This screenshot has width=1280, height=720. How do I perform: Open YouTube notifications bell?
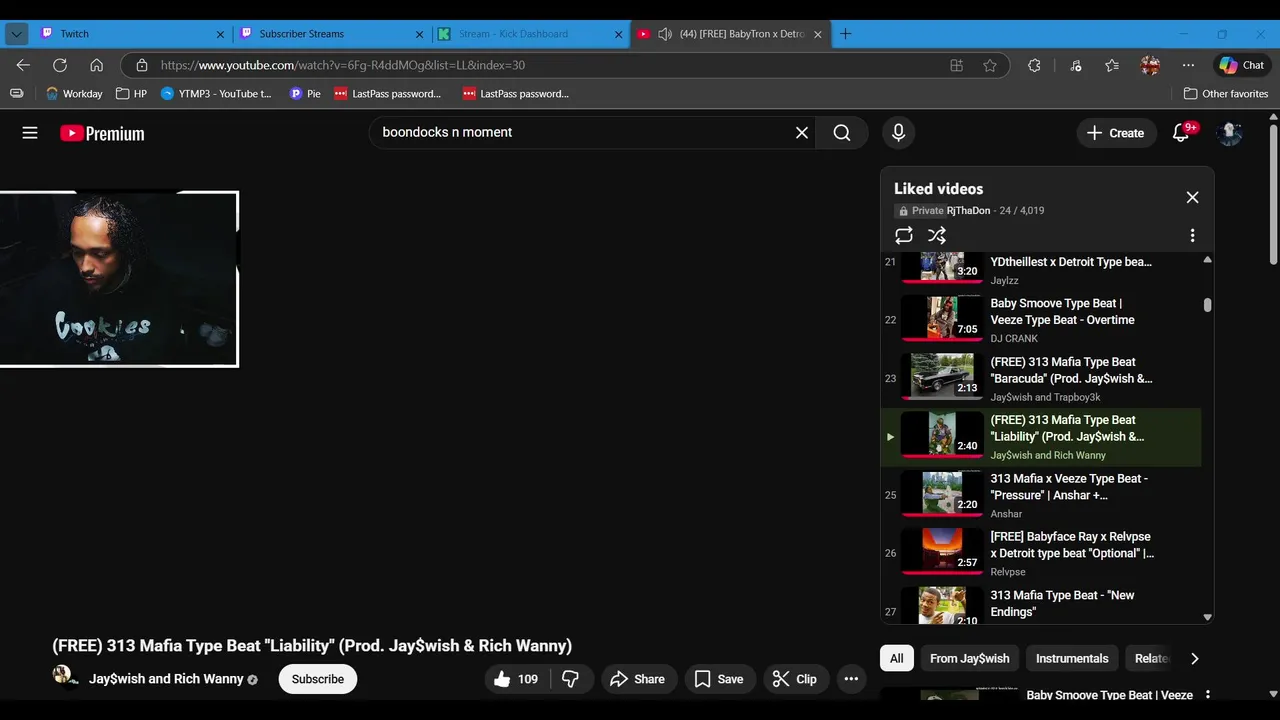click(1181, 133)
